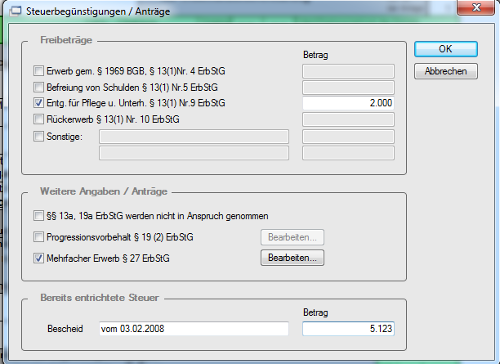
Task: Close the Steuerbegünstigungen / Anträge dialog
Action: (x=476, y=7)
